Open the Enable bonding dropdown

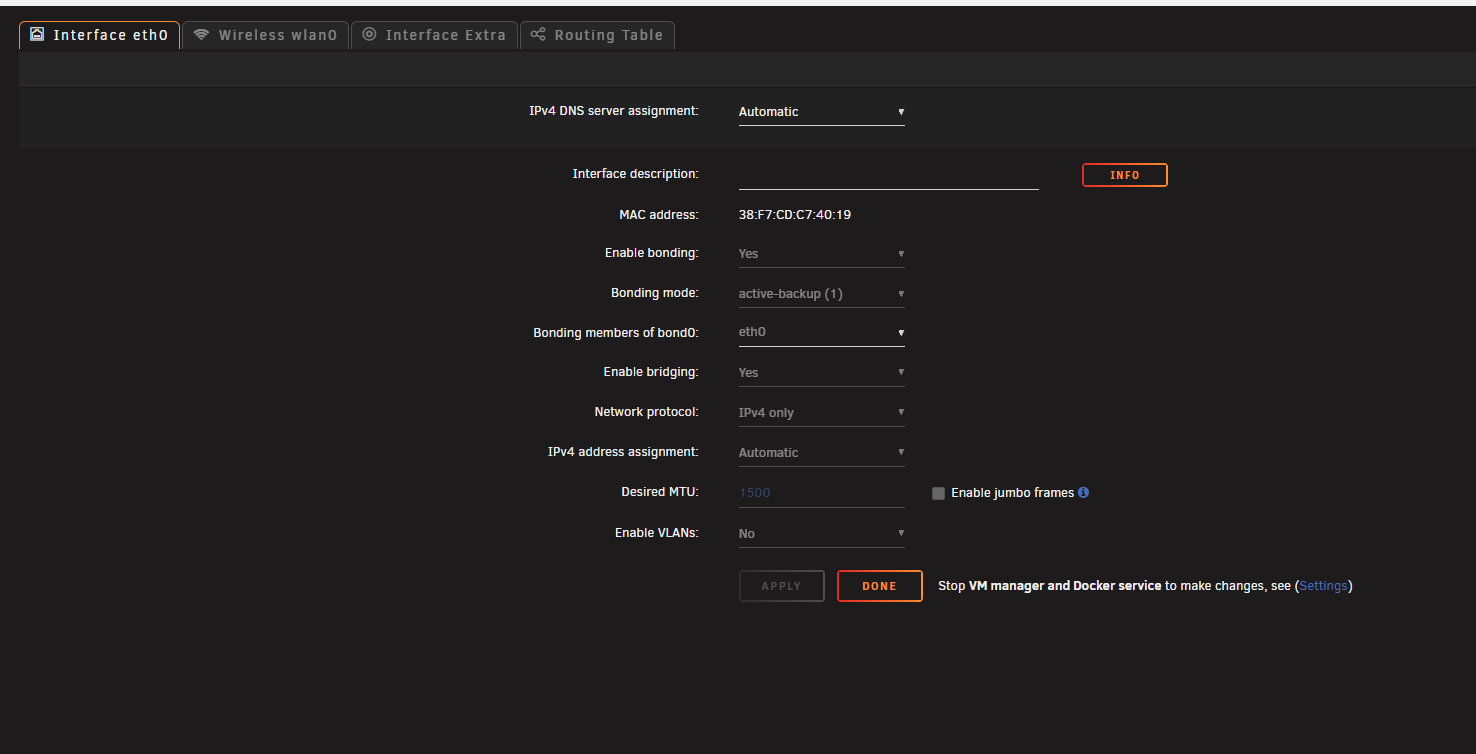pos(821,254)
